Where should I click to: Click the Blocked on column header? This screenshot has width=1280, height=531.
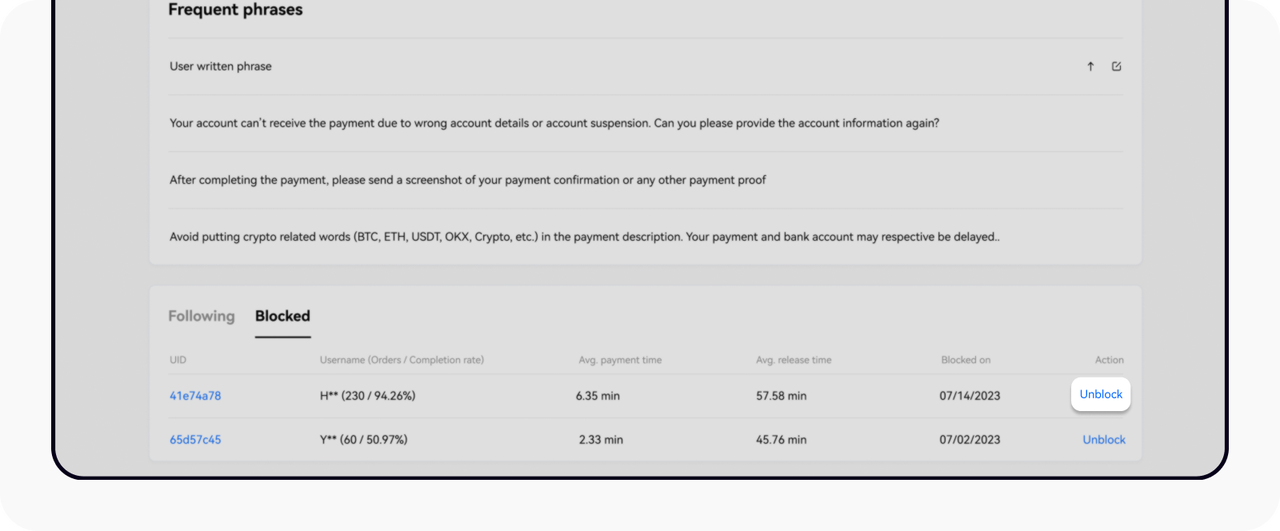tap(965, 360)
